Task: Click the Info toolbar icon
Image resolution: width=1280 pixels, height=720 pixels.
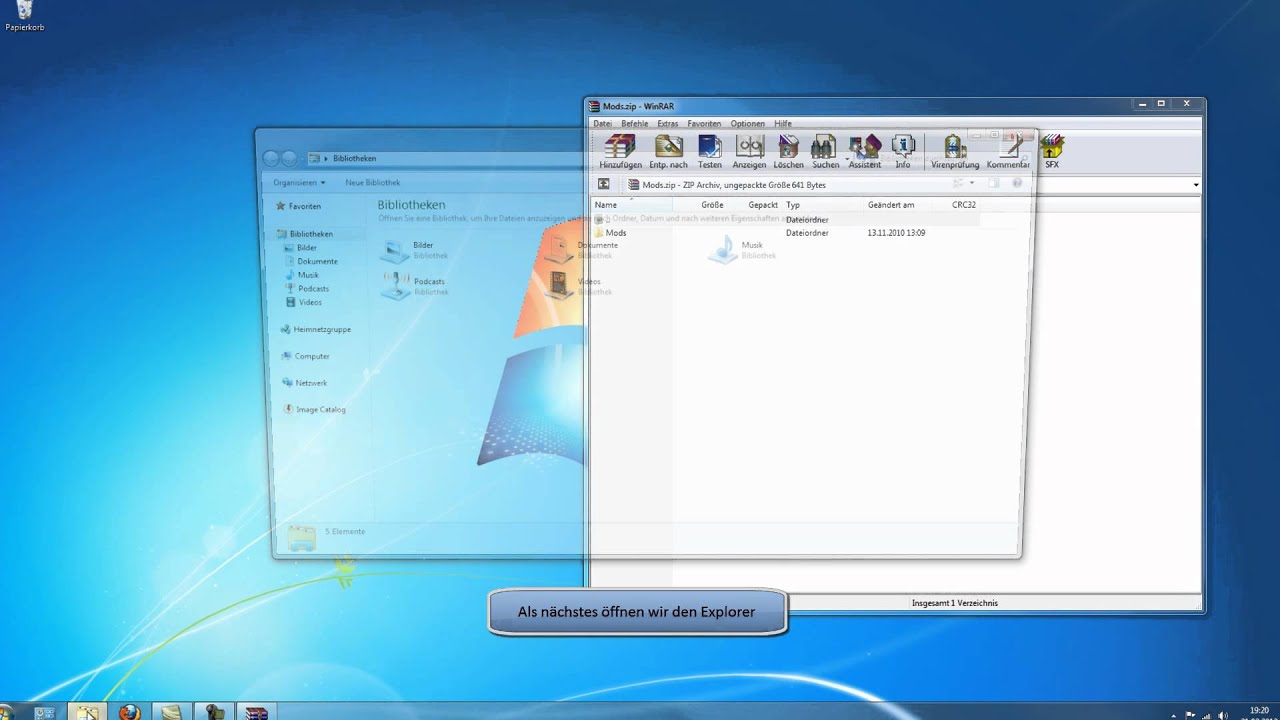Action: click(x=903, y=151)
